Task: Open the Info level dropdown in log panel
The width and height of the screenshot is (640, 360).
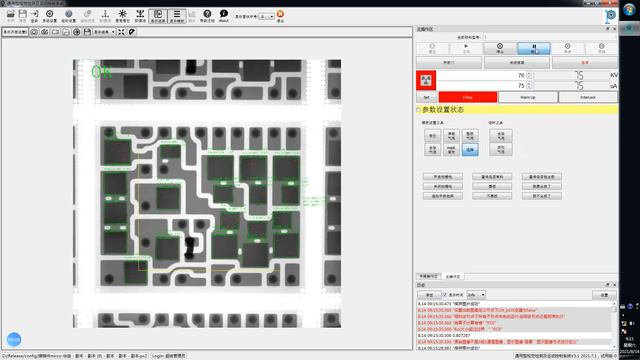Action: 476,294
